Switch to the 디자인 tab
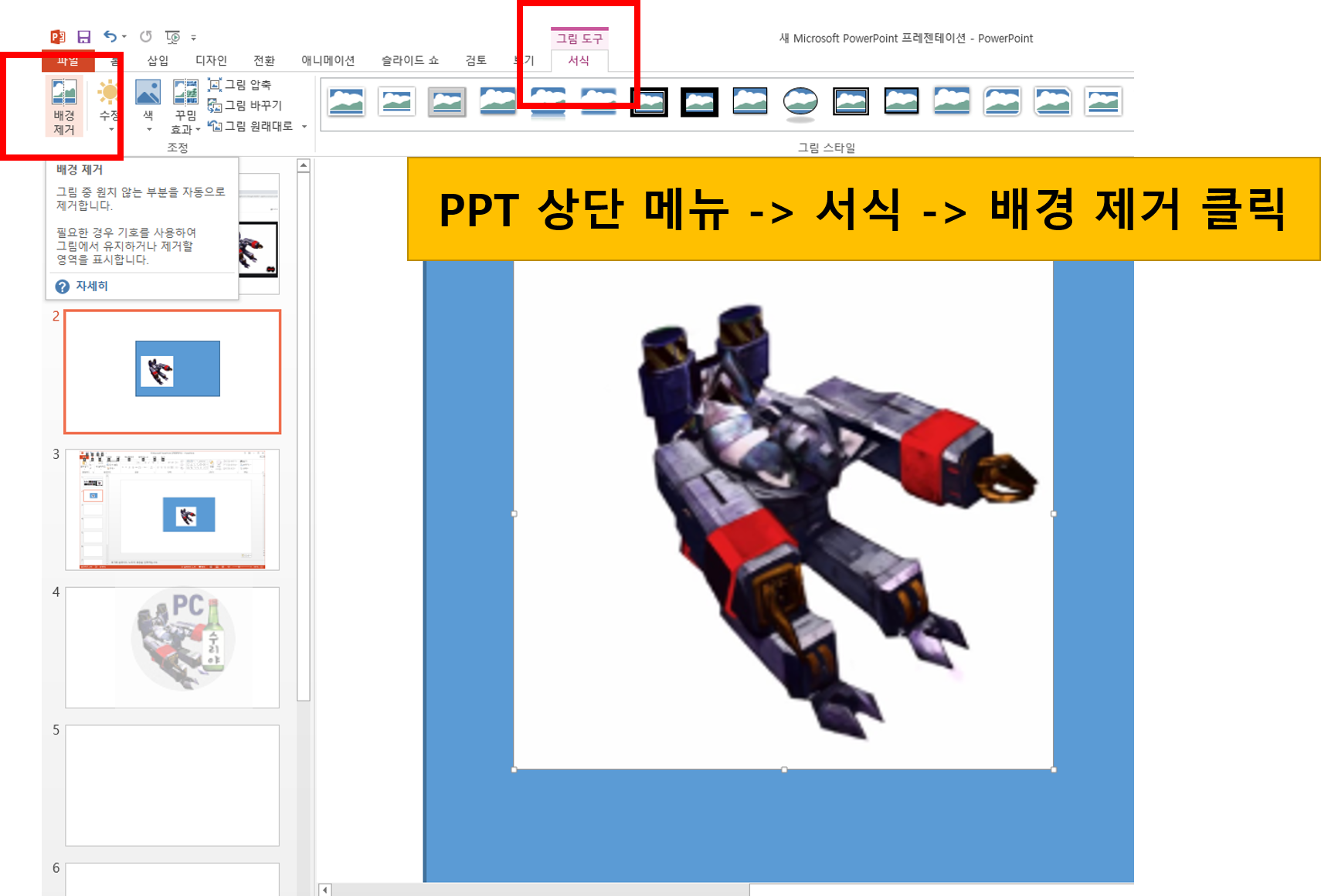This screenshot has width=1321, height=896. 212,60
